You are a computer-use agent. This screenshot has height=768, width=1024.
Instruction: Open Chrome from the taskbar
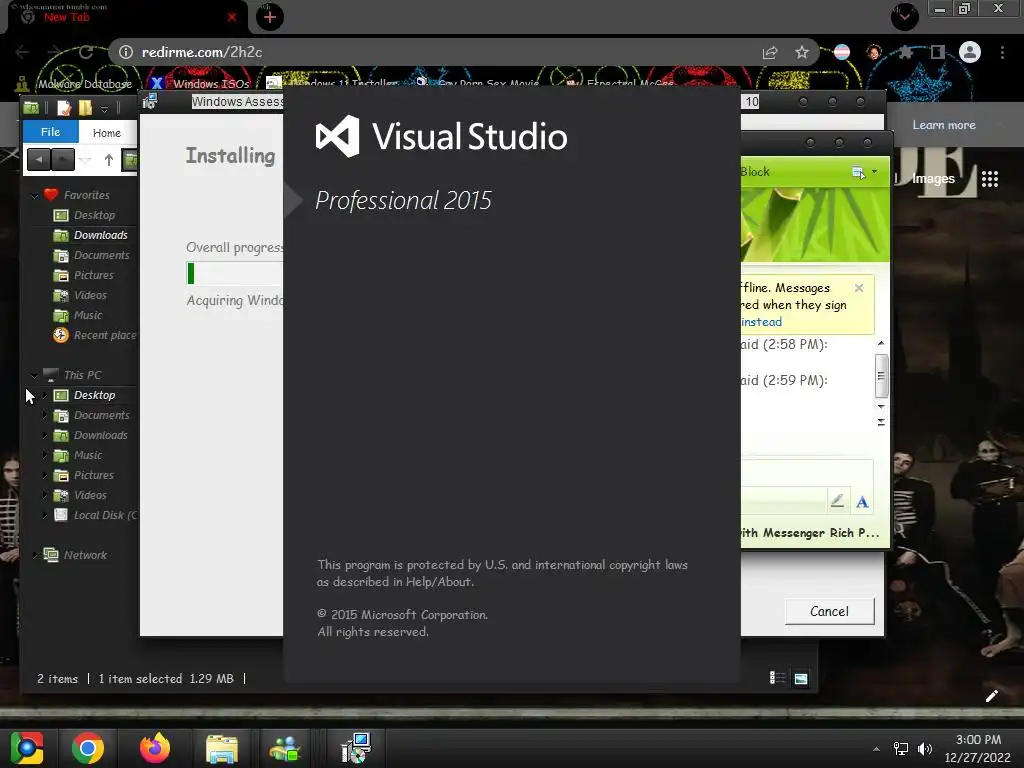coord(88,748)
